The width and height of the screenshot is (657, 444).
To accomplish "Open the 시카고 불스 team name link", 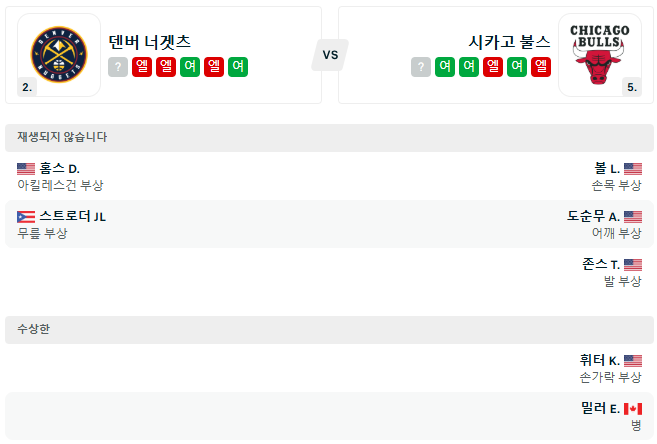I will 509,42.
